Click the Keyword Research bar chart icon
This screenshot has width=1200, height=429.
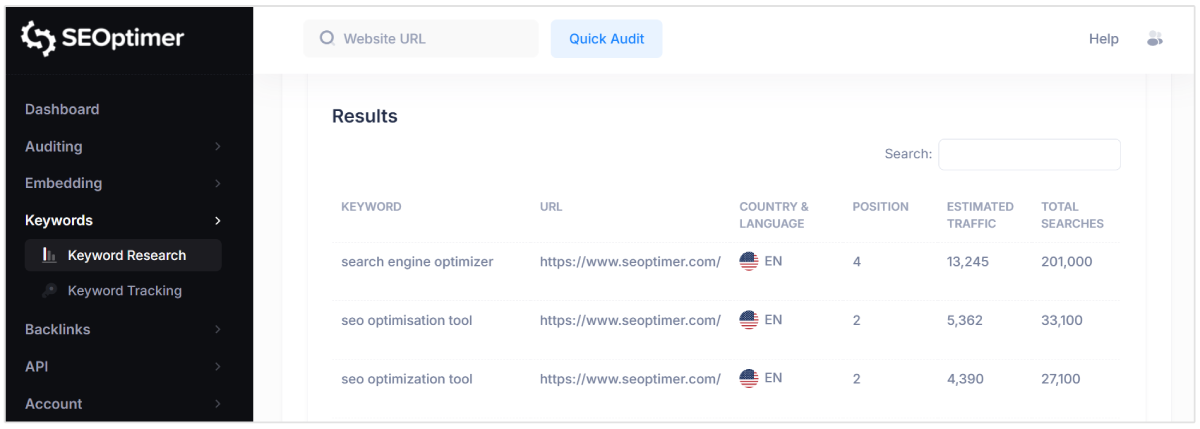[x=49, y=255]
